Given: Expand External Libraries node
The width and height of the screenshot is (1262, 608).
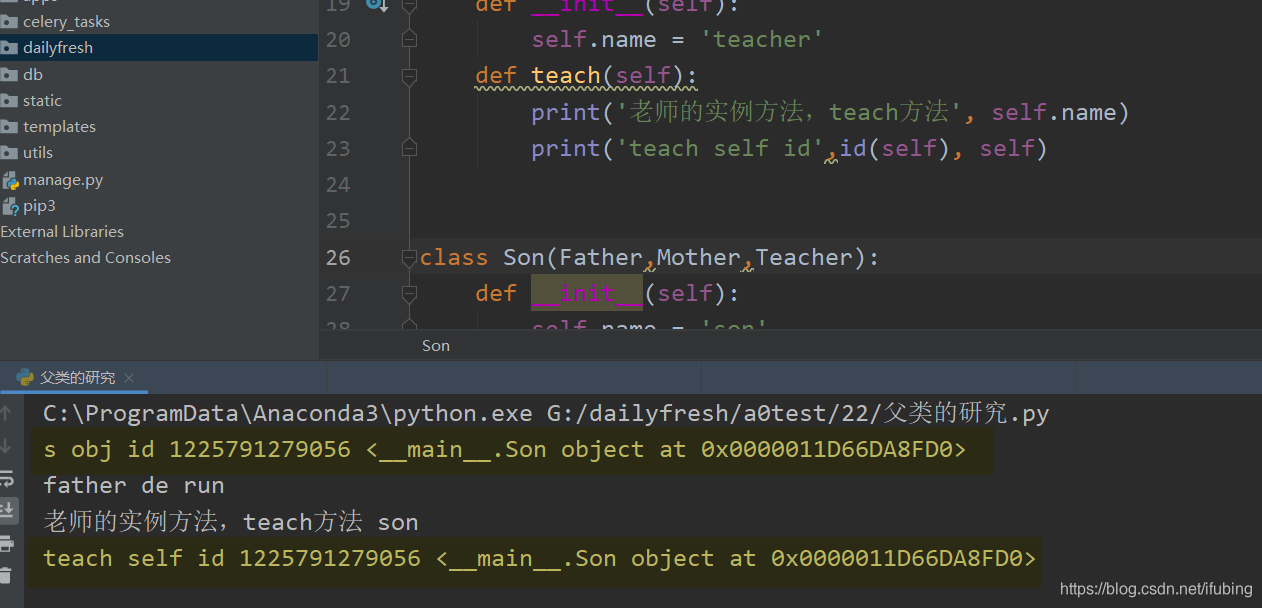Looking at the screenshot, I should (x=62, y=232).
